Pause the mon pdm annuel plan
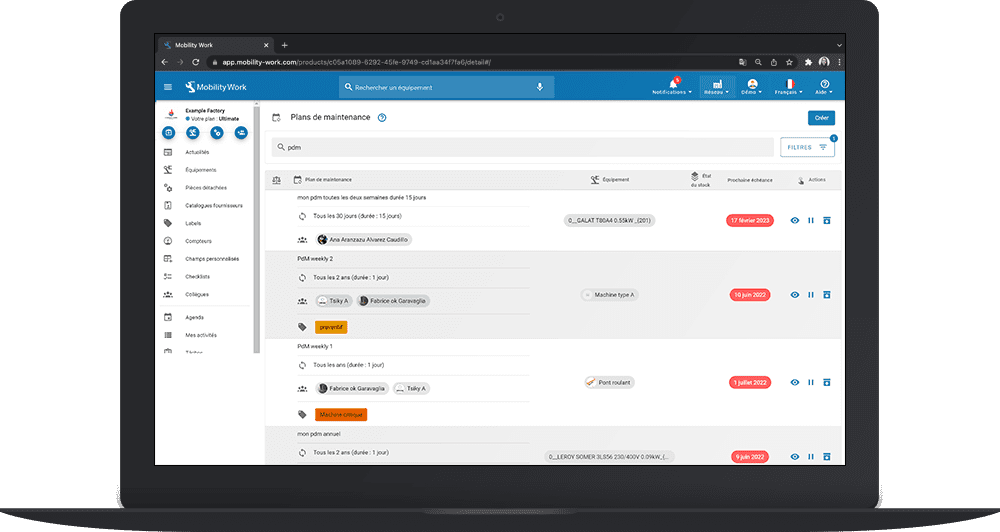 (x=811, y=457)
